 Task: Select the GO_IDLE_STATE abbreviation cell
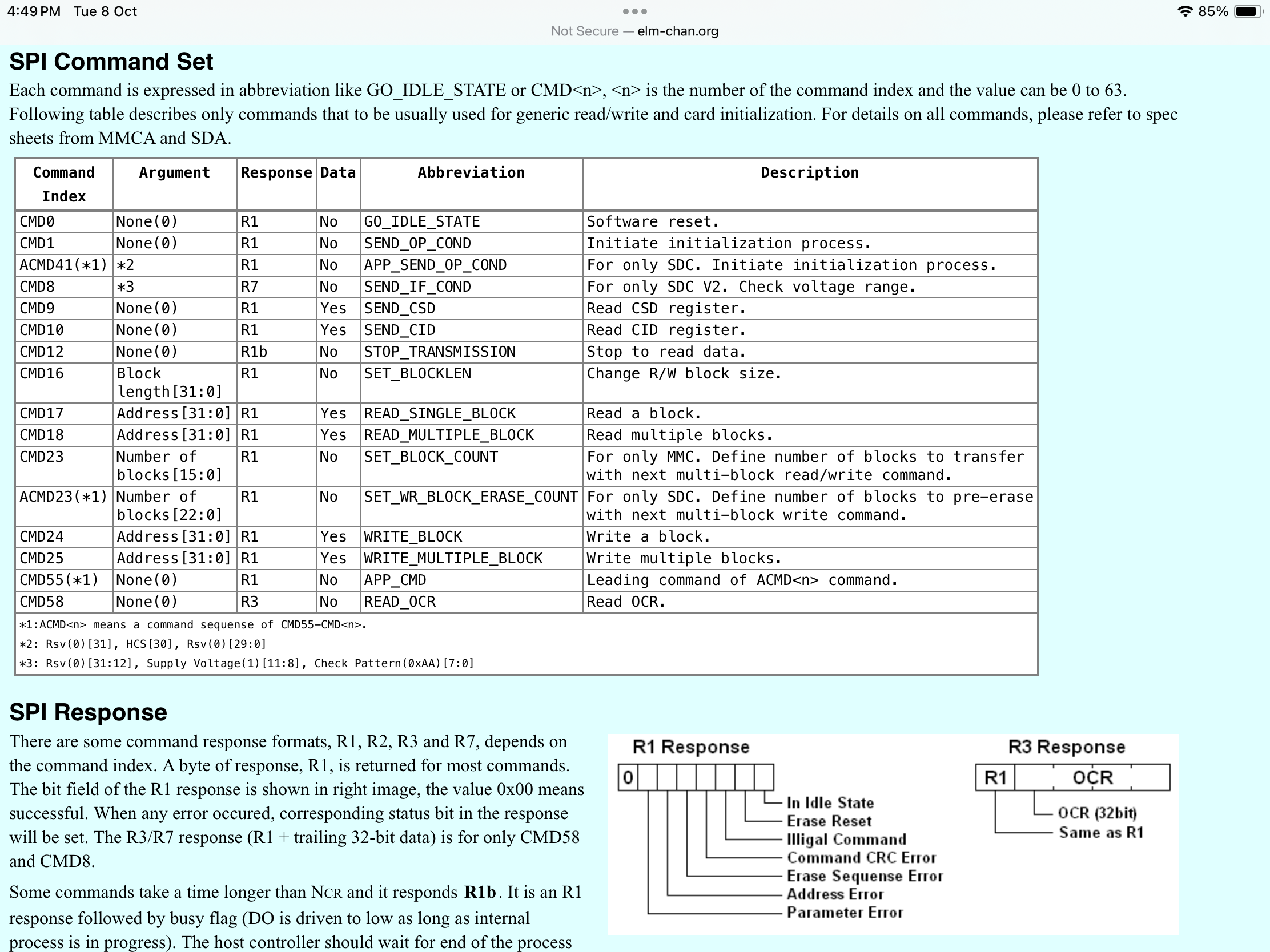(471, 221)
